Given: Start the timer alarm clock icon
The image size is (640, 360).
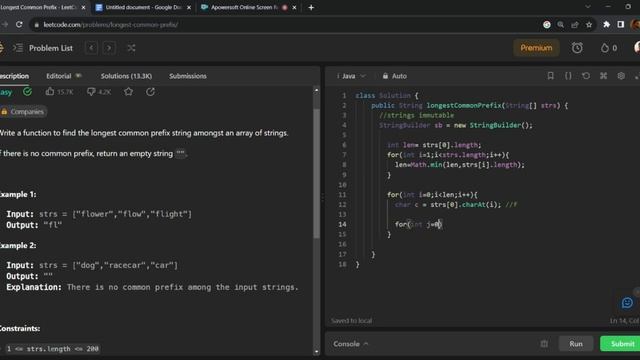Looking at the screenshot, I should (x=577, y=48).
